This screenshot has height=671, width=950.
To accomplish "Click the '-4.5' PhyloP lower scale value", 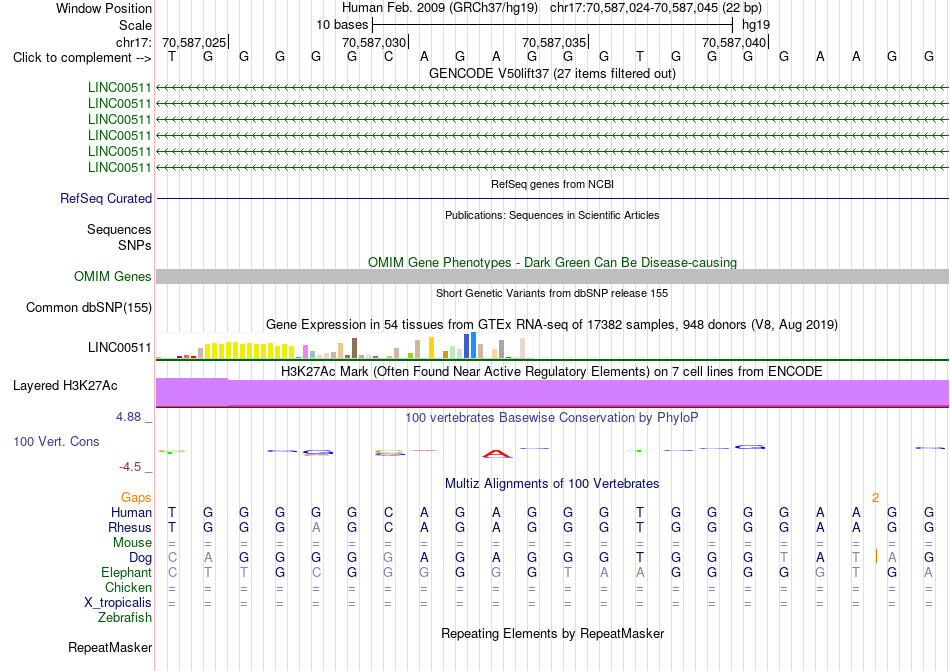I will tap(130, 466).
